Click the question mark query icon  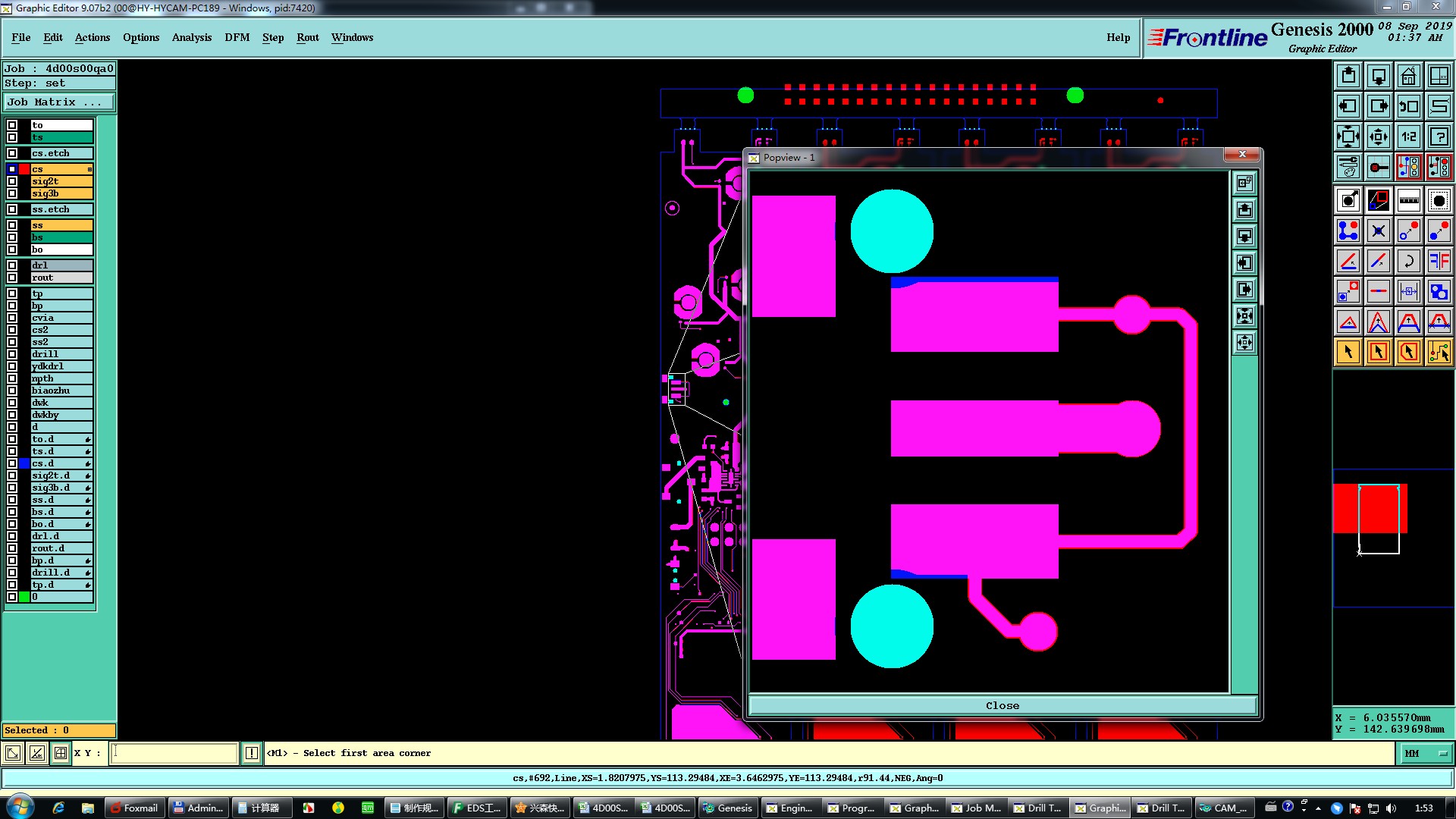click(1439, 136)
